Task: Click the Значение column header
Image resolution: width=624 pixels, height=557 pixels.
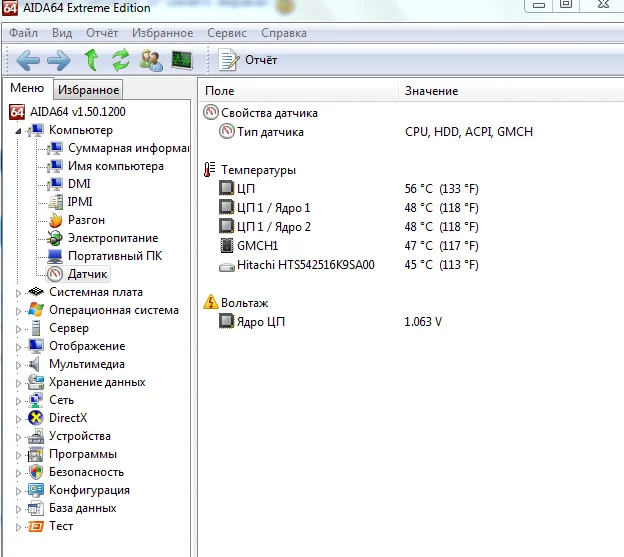Action: 511,91
